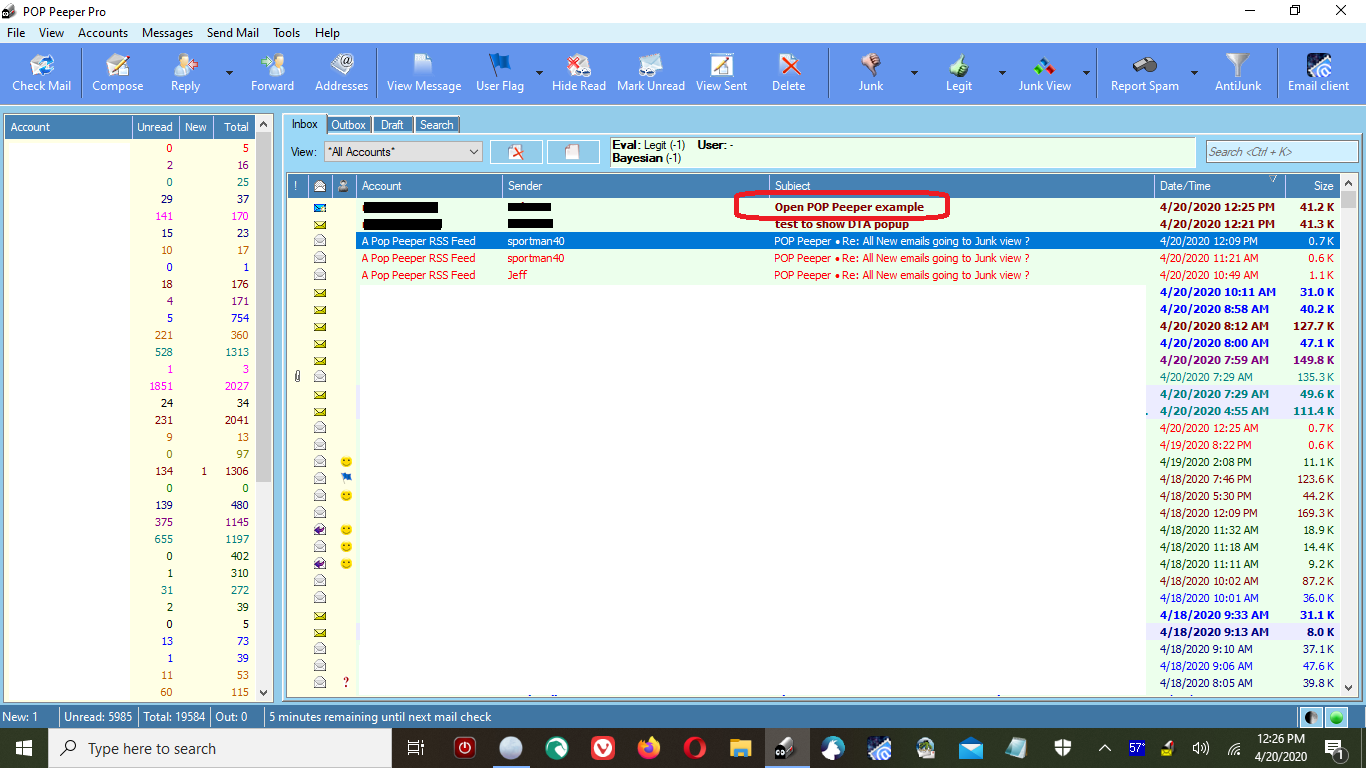Click the volume icon in system tray
1366x768 pixels.
click(x=1201, y=748)
